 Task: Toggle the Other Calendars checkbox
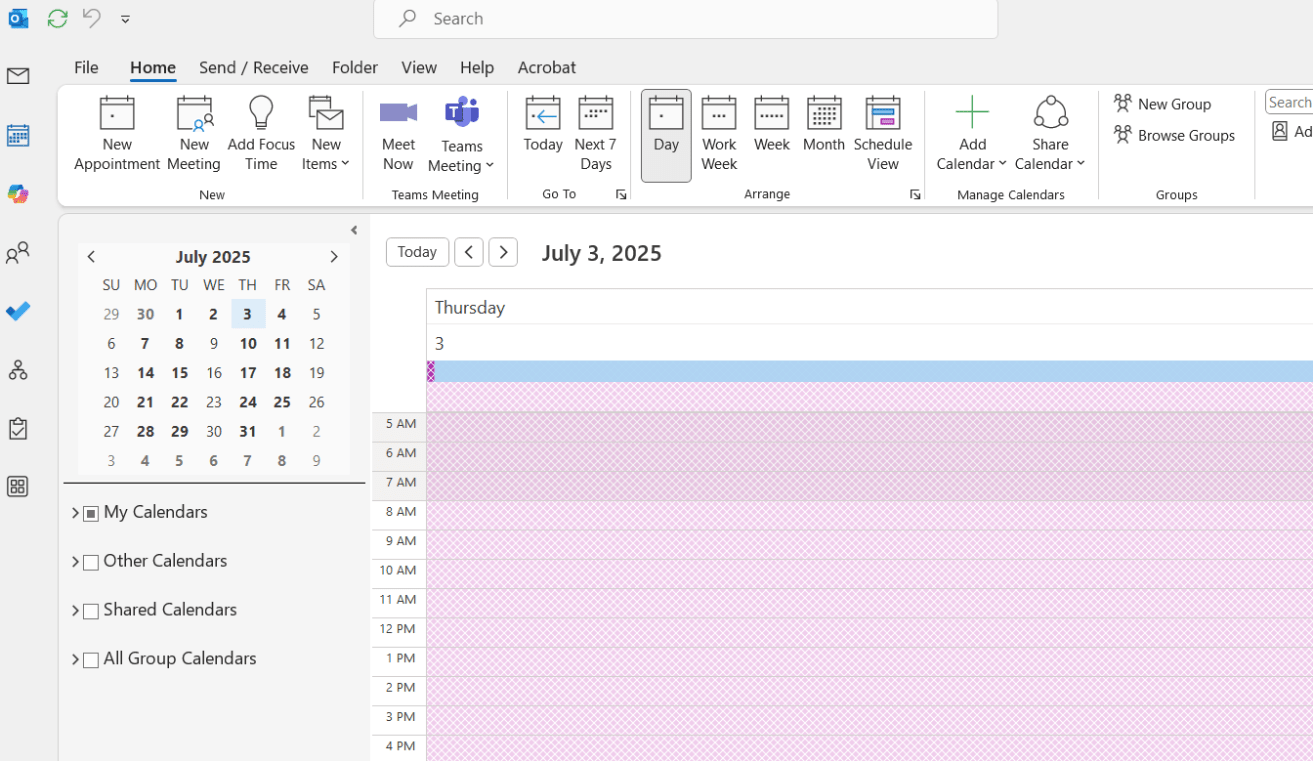point(91,563)
